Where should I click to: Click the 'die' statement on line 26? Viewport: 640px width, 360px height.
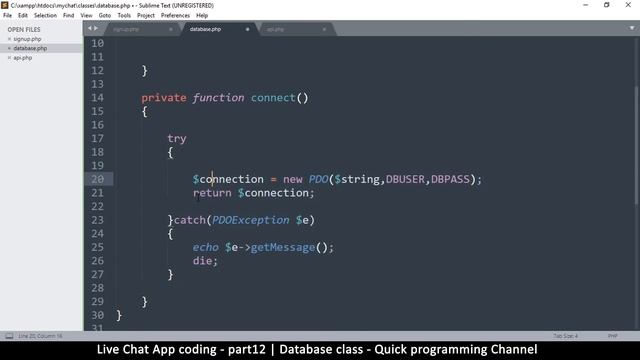pyautogui.click(x=202, y=261)
